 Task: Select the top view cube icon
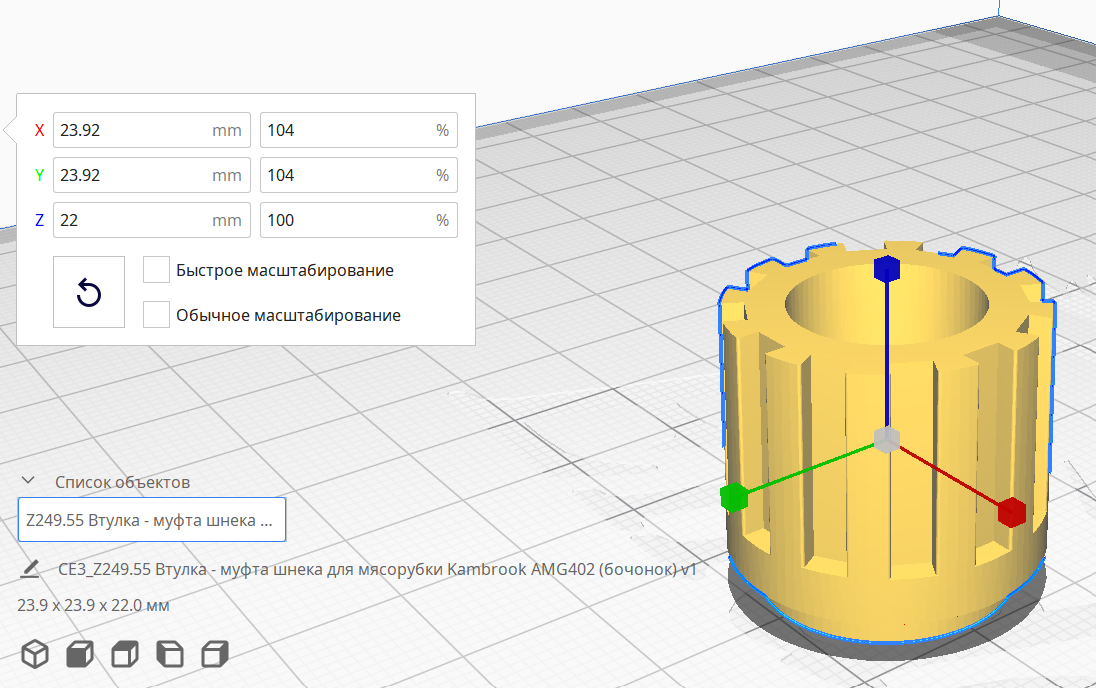point(124,654)
